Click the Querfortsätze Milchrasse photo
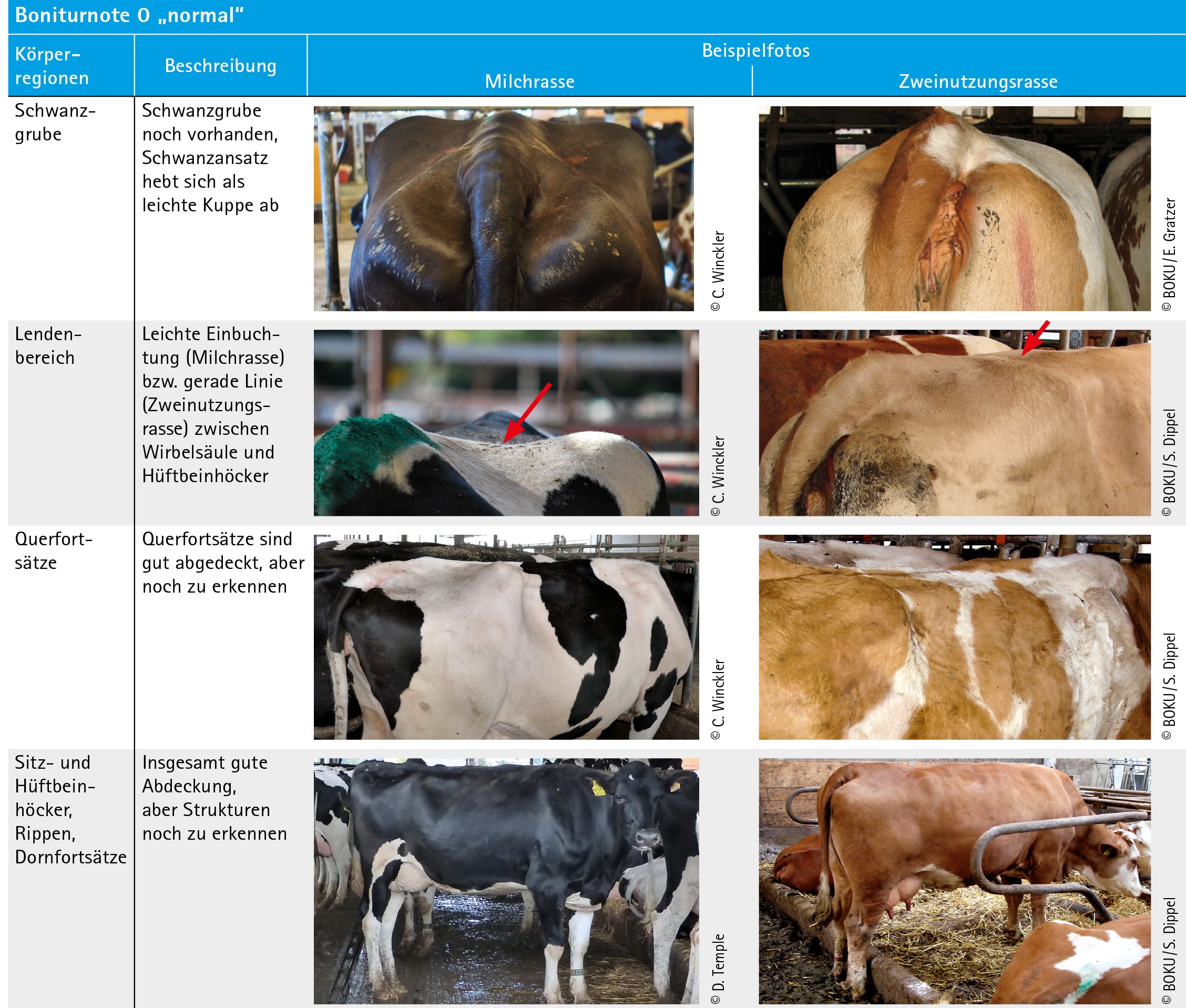Viewport: 1186px width, 1008px height. click(506, 637)
